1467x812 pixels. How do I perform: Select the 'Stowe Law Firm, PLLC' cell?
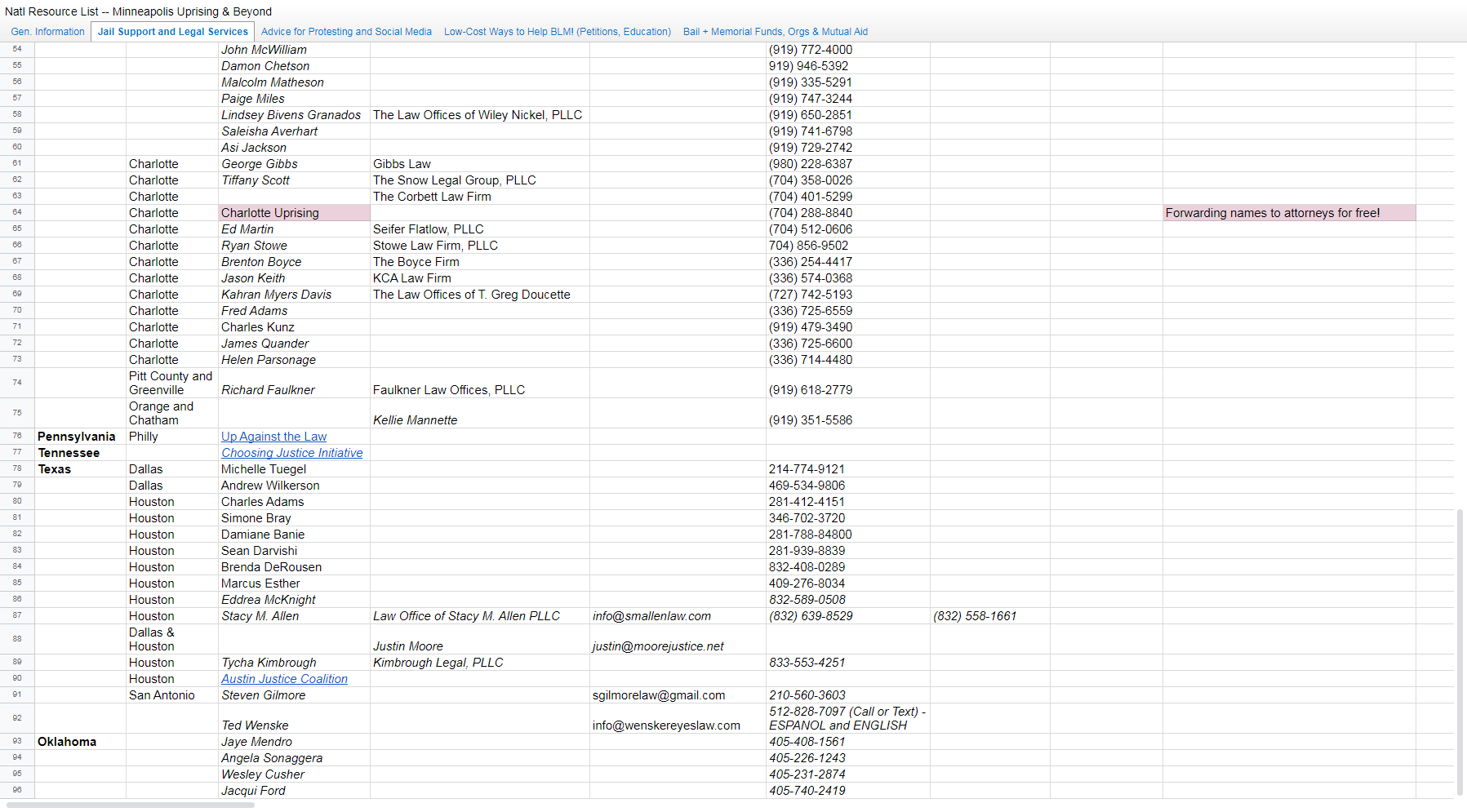[x=479, y=246]
